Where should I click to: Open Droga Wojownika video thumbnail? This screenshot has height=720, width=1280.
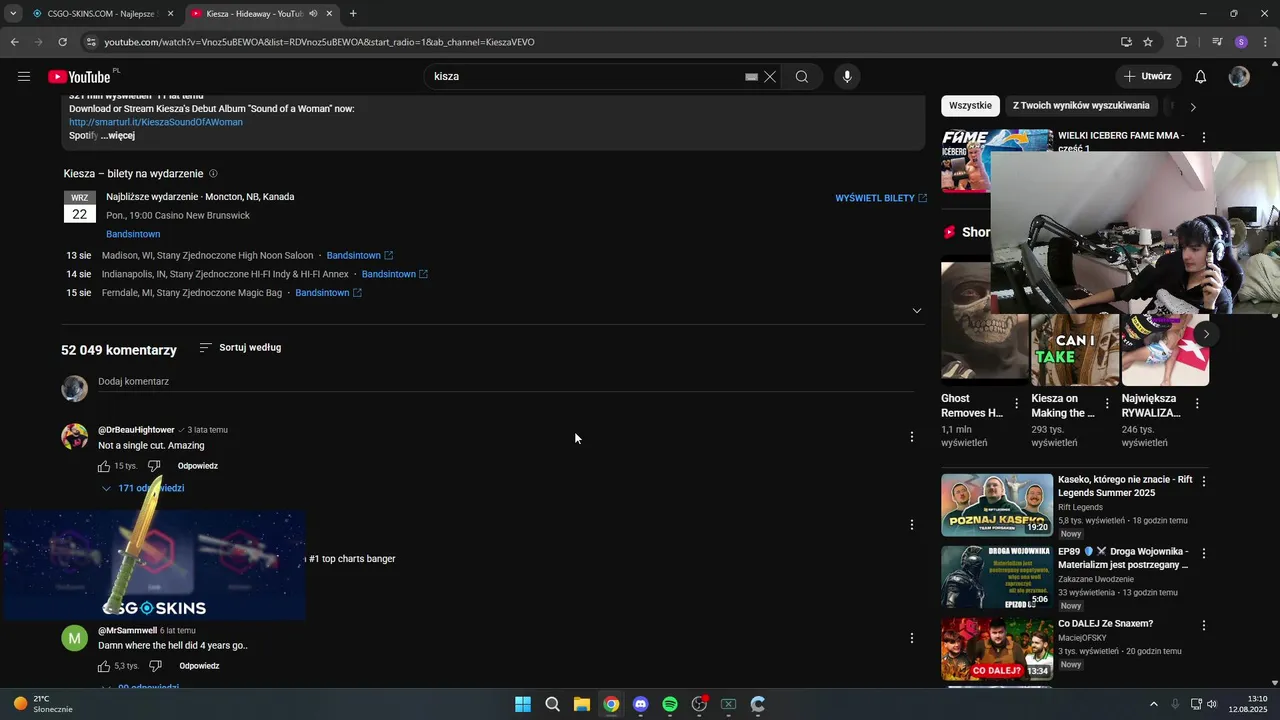(997, 577)
